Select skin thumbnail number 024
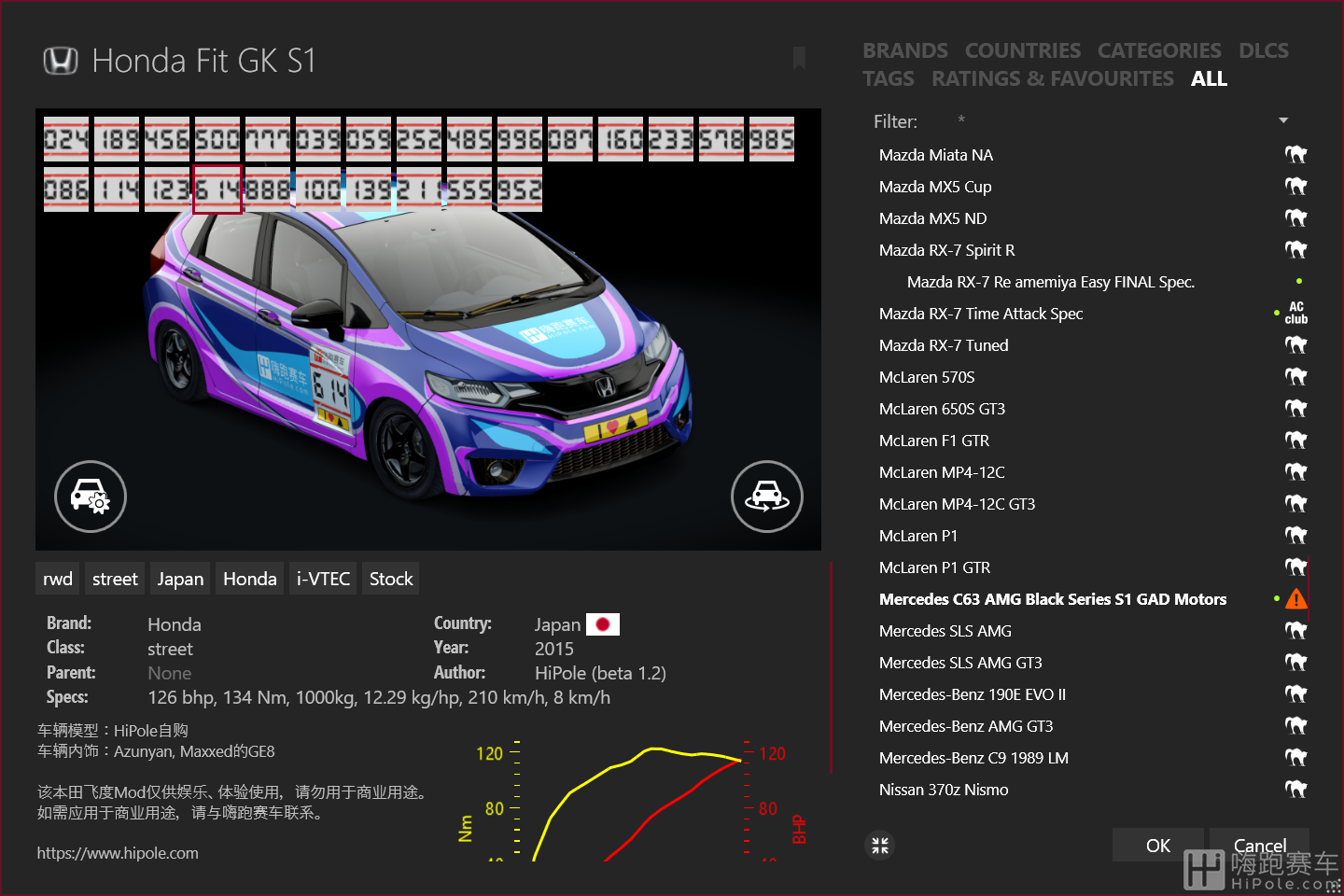Screen dimensions: 1344x896 [x=66, y=139]
